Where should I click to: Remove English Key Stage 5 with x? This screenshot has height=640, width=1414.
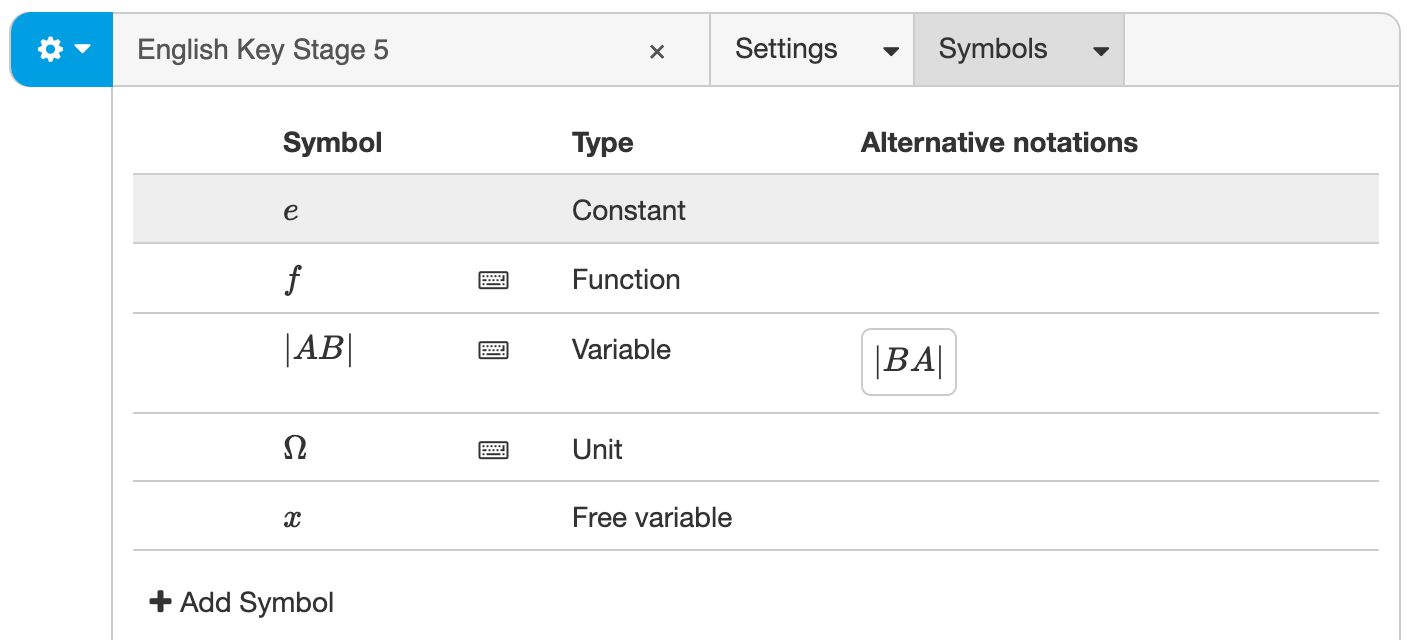(x=657, y=52)
